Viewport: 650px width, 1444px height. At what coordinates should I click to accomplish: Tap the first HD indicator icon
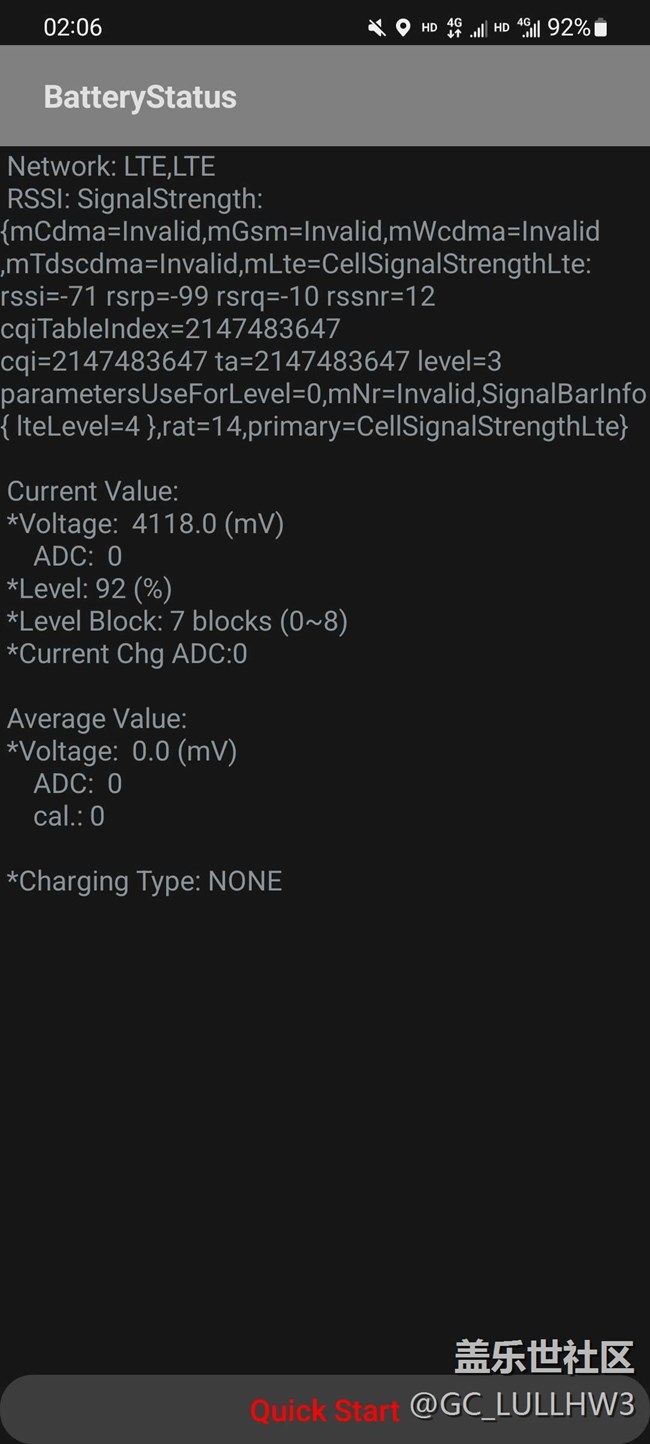pos(429,28)
